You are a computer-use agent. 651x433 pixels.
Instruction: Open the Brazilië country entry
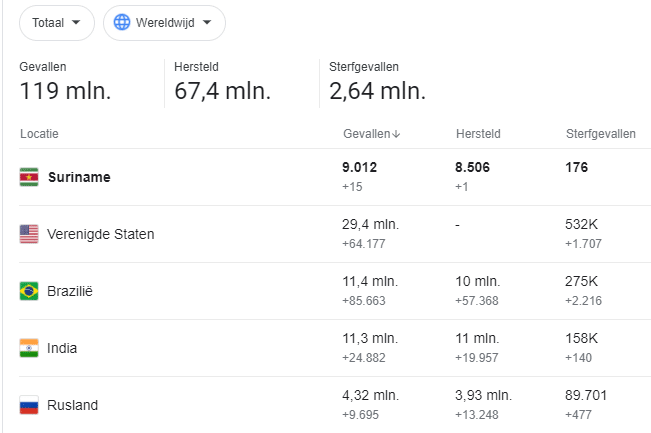(335, 291)
